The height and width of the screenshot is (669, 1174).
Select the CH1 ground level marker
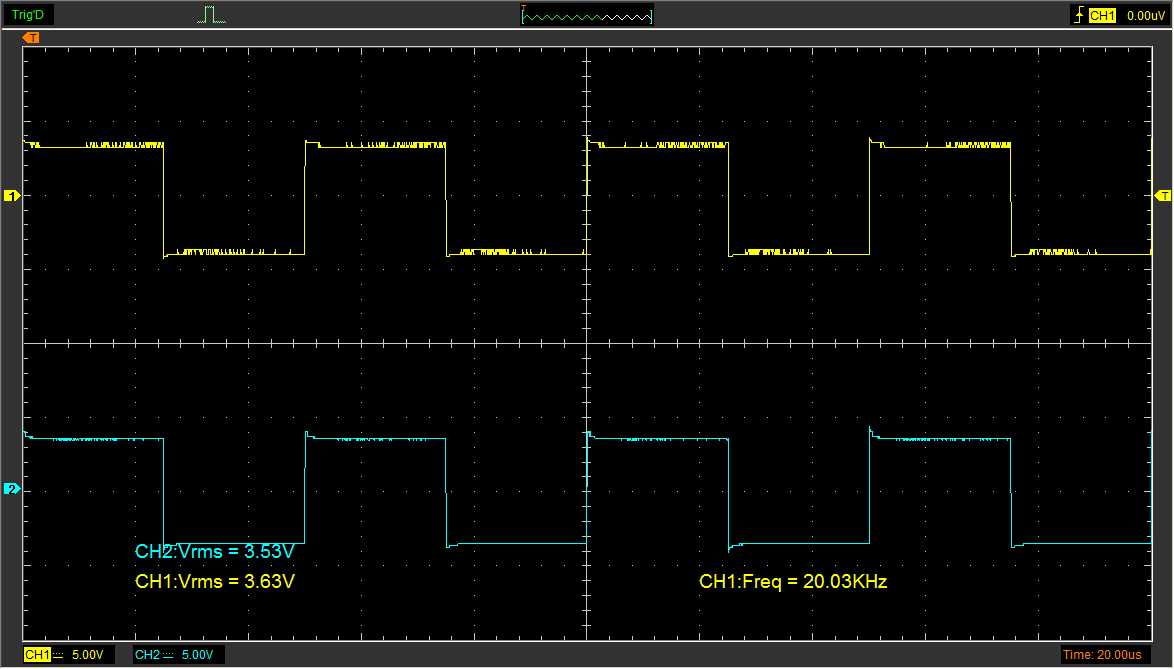tap(12, 196)
